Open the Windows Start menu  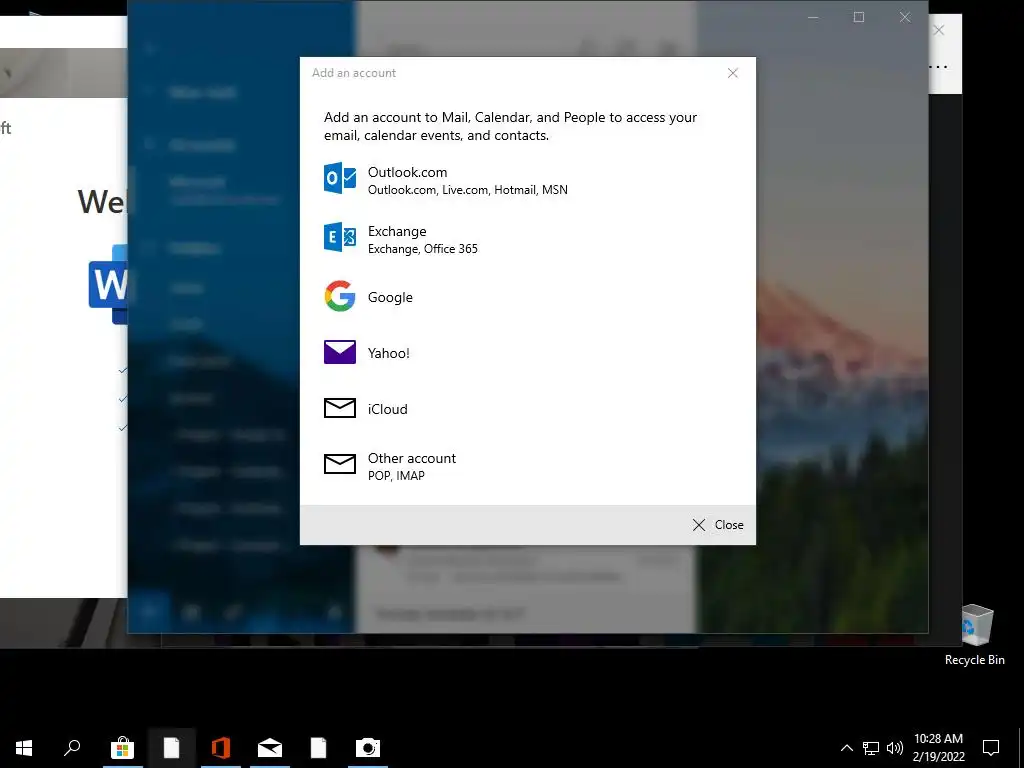point(24,748)
